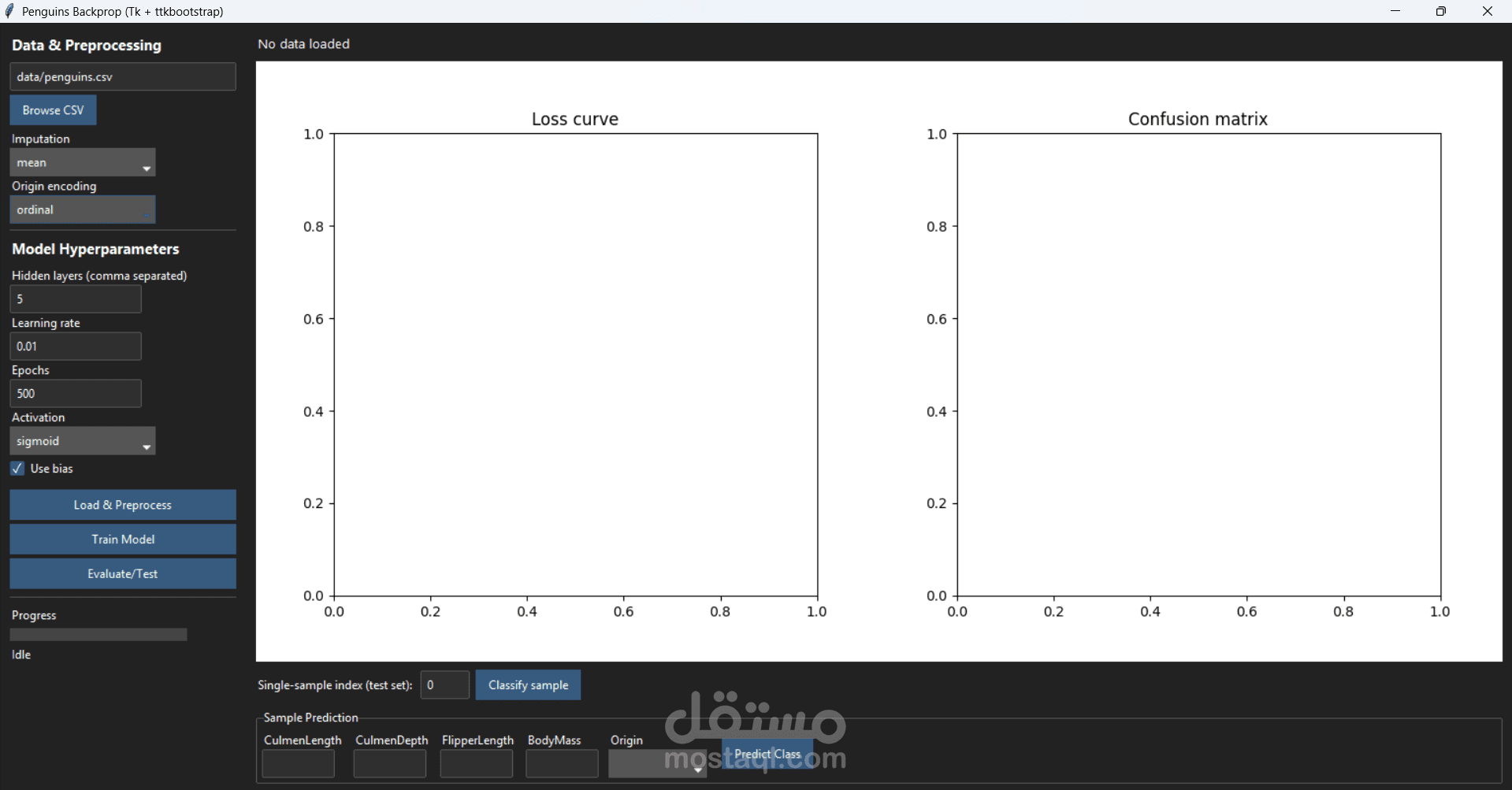Focus the BodyMass input field
Viewport: 1512px width, 790px height.
(x=563, y=764)
